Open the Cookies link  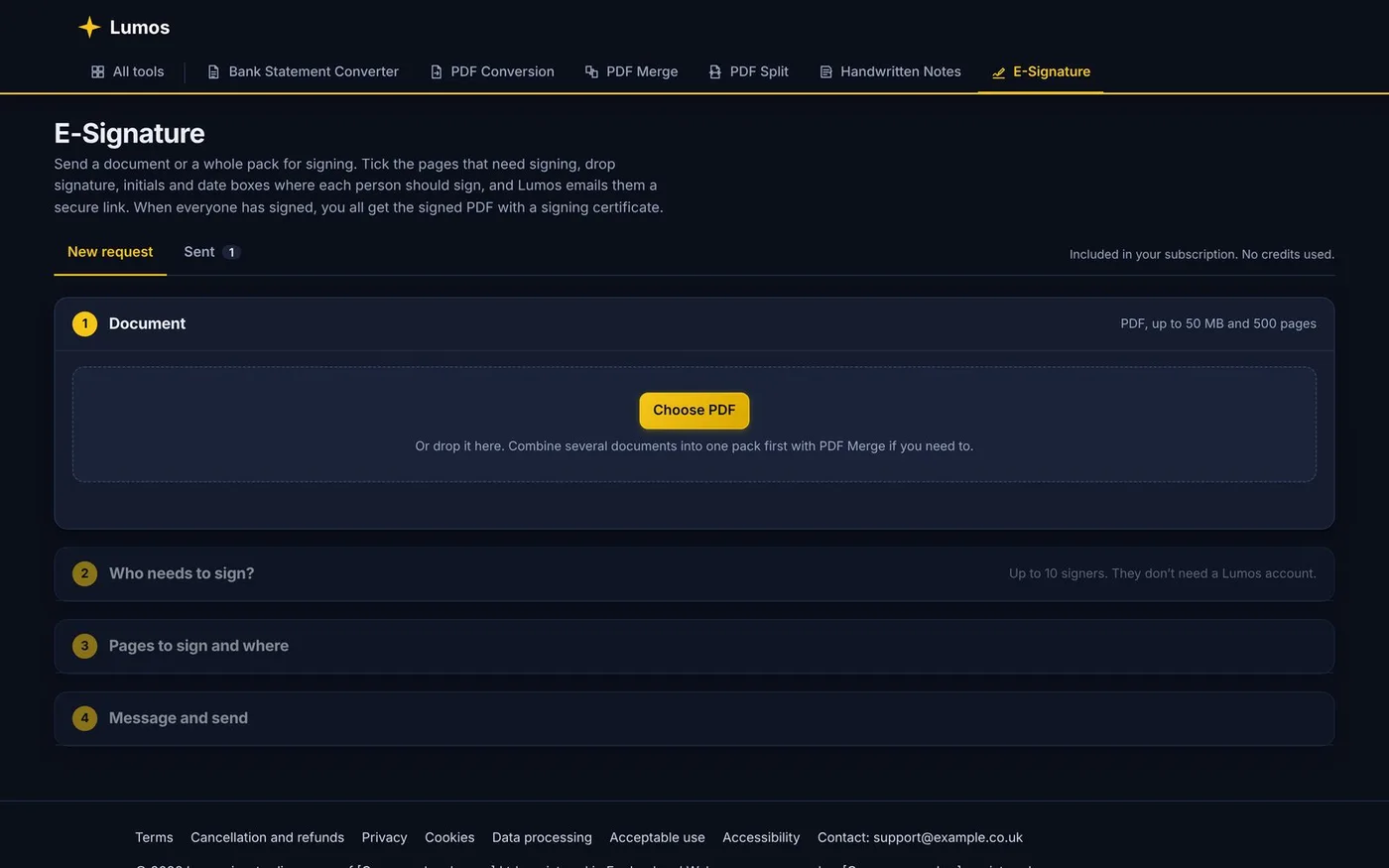point(449,837)
